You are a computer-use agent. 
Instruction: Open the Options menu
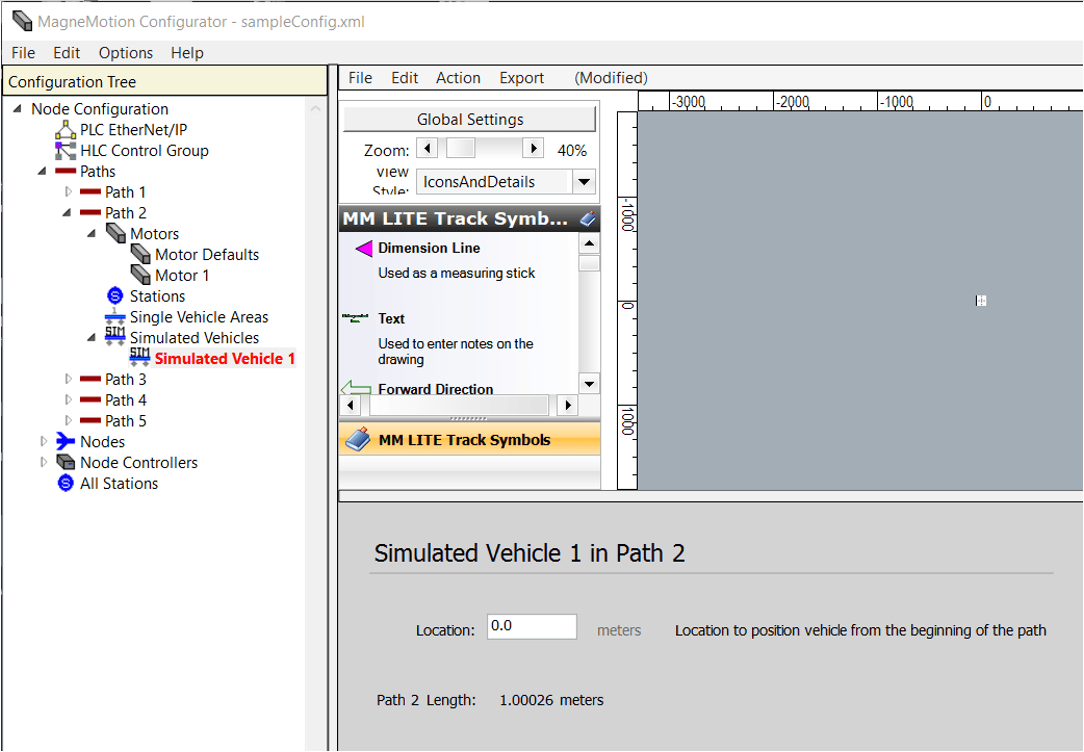tap(126, 53)
